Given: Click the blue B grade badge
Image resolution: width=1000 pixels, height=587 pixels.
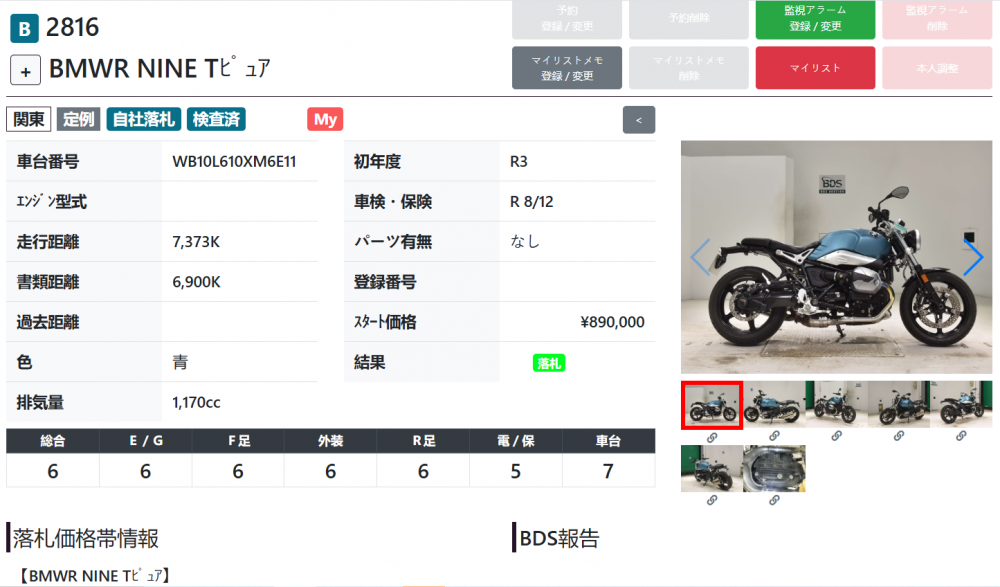Looking at the screenshot, I should pos(24,29).
